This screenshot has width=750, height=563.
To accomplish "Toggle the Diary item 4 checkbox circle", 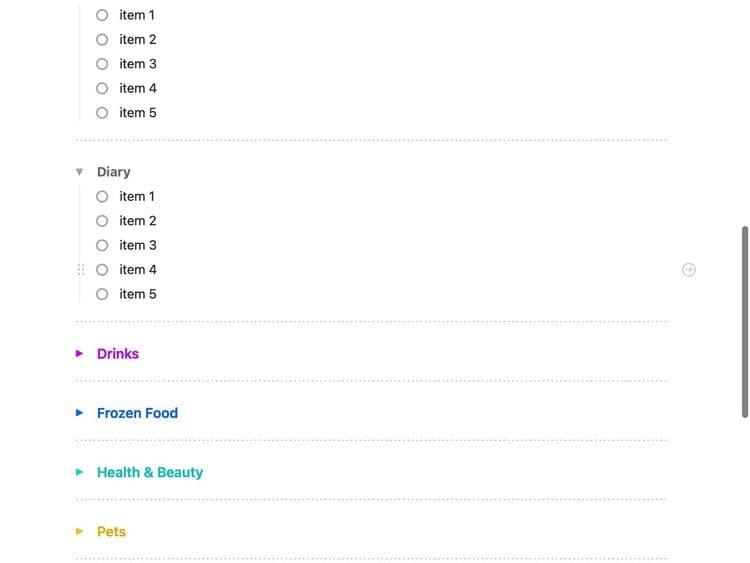I will pos(102,270).
